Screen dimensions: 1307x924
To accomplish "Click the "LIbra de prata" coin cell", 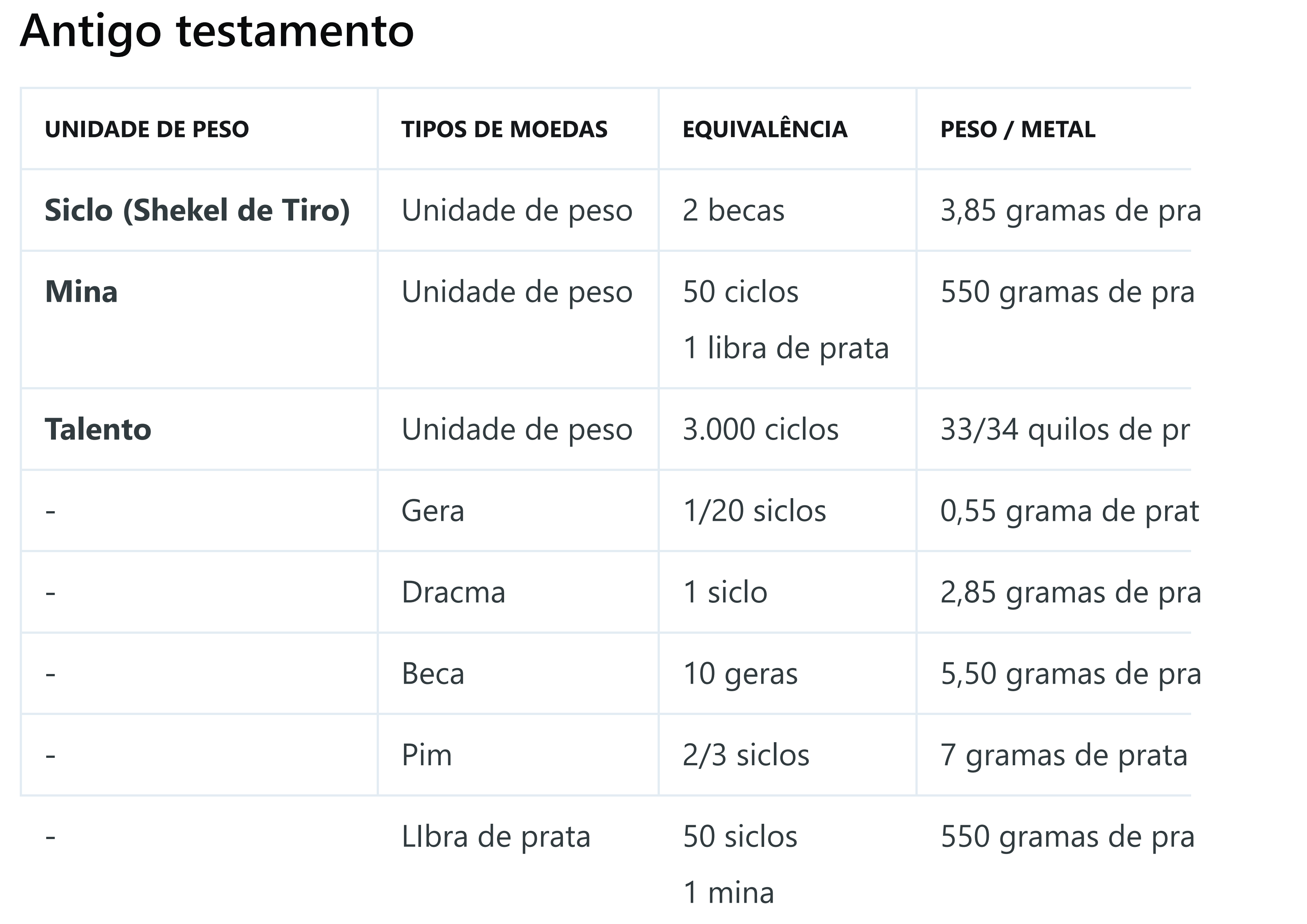I will click(x=496, y=837).
